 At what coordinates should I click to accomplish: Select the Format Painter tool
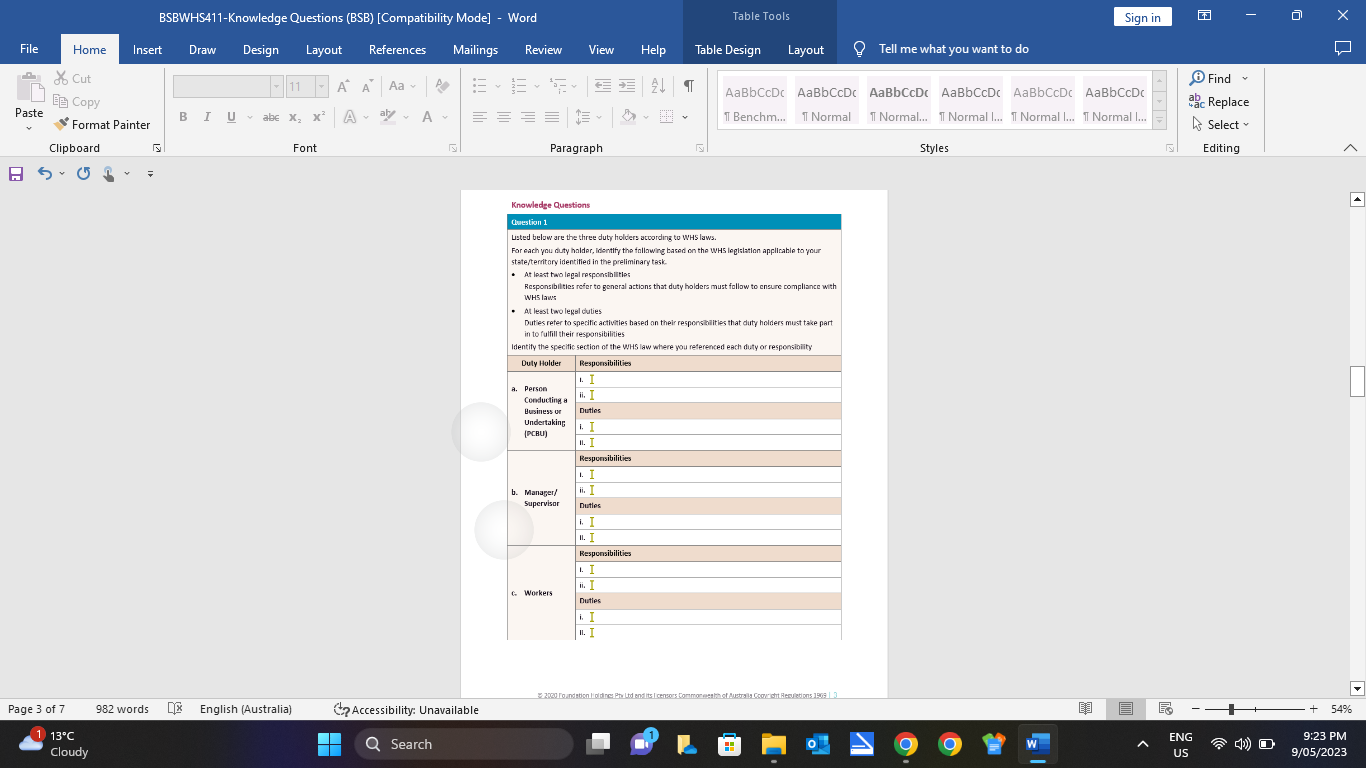pos(101,125)
